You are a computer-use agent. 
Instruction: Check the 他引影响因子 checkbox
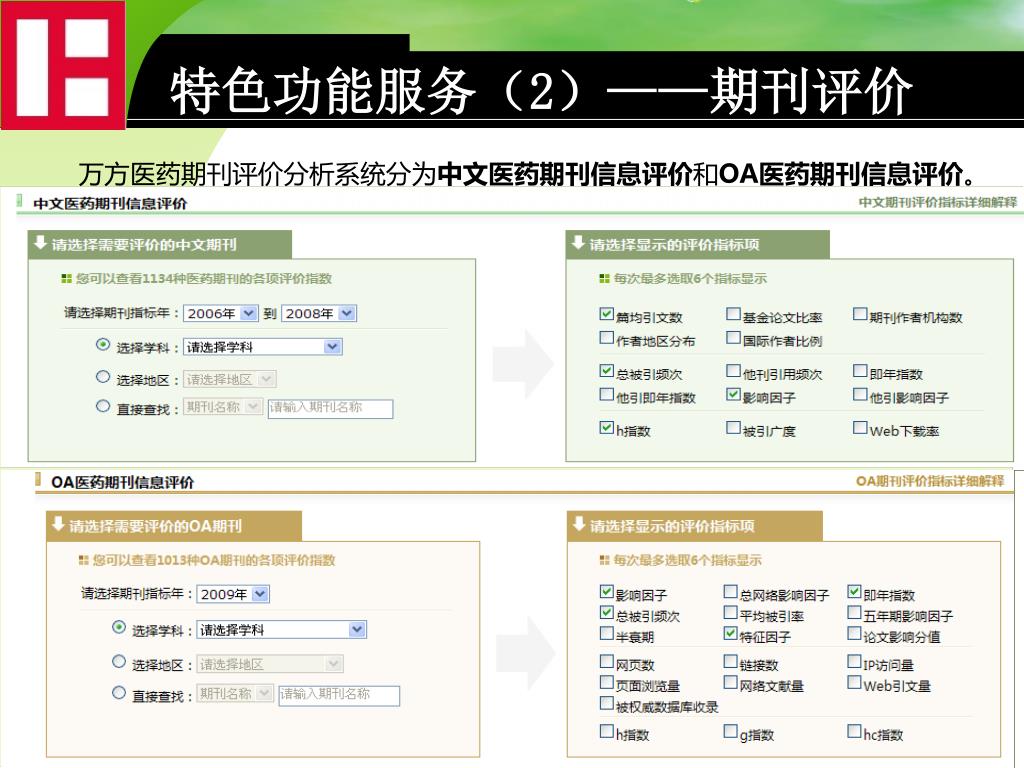(860, 394)
